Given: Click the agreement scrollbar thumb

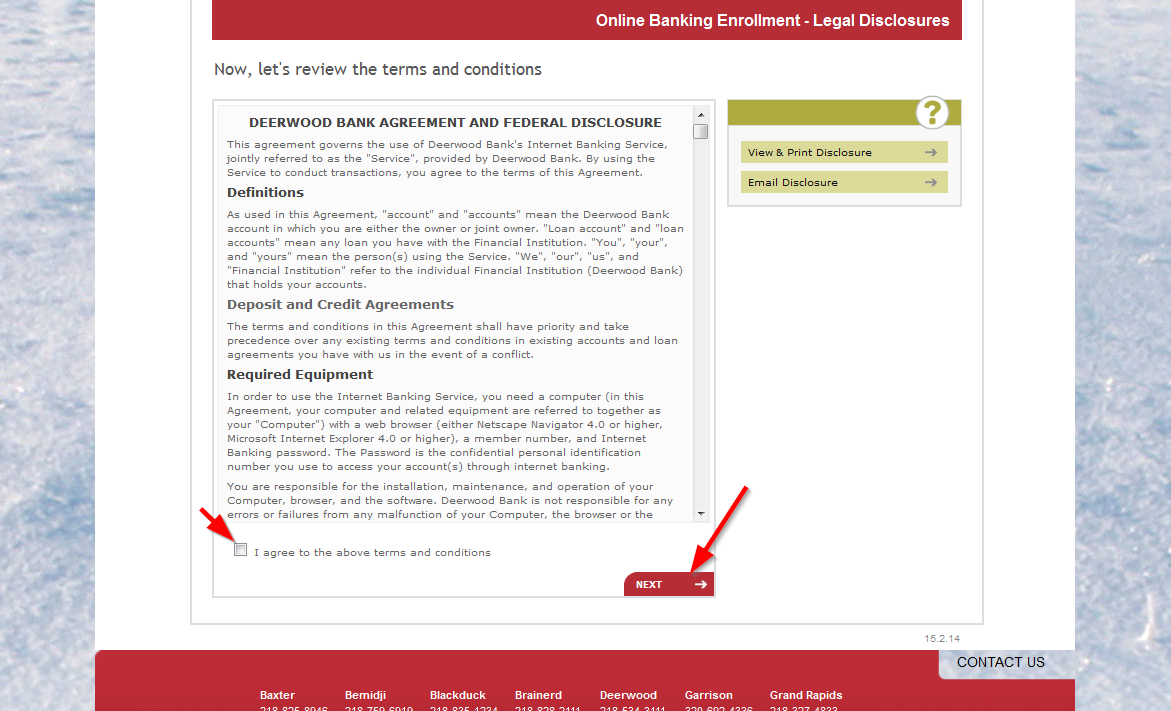Looking at the screenshot, I should tap(701, 131).
